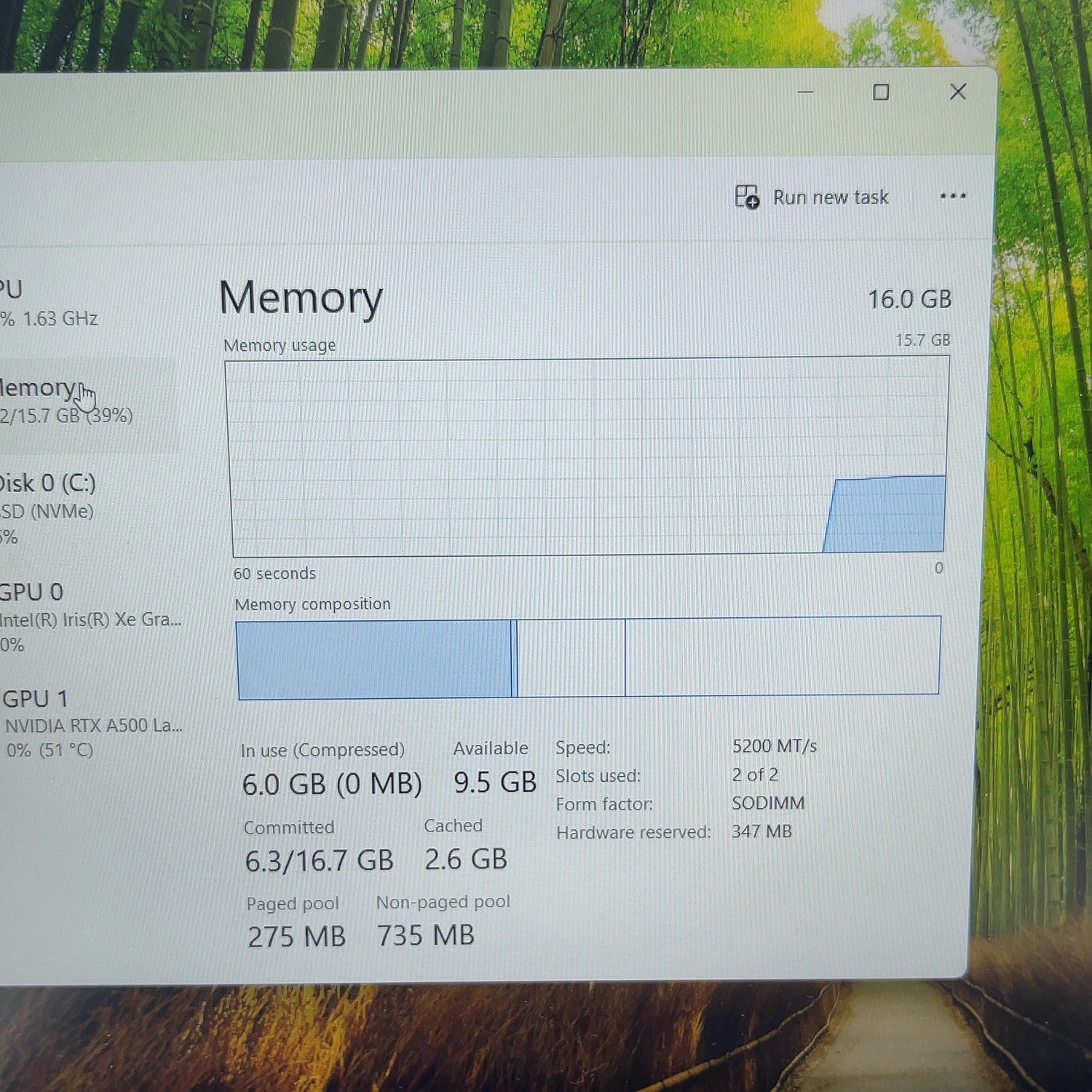Click the Memory heading title
The image size is (1092, 1092).
coord(301,298)
